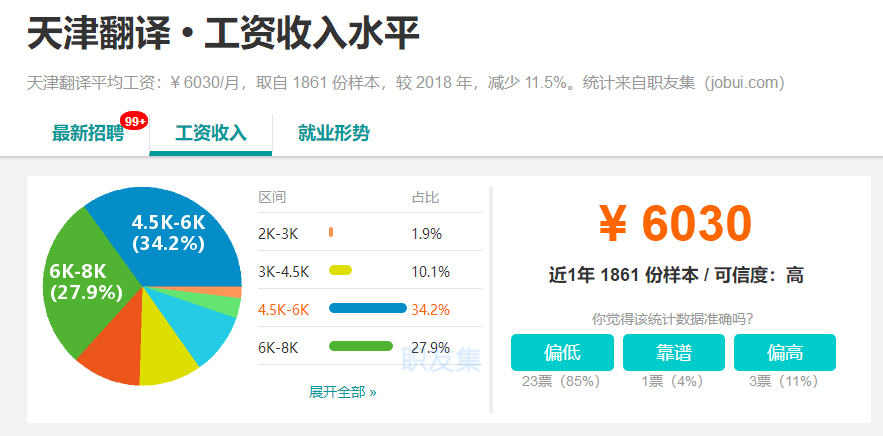883x436 pixels.
Task: Click the red 99+ notification badge
Action: point(135,122)
